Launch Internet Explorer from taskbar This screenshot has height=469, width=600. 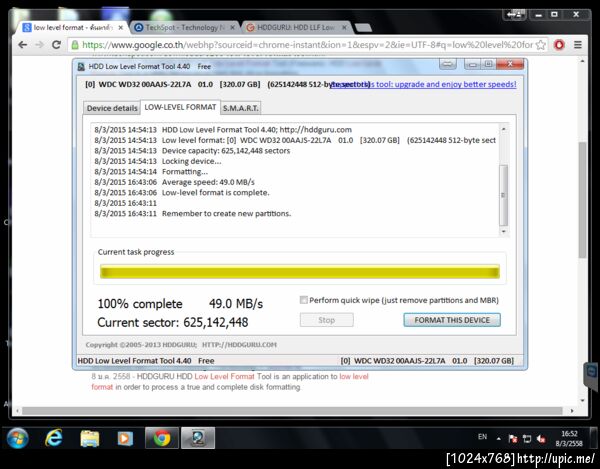point(54,438)
